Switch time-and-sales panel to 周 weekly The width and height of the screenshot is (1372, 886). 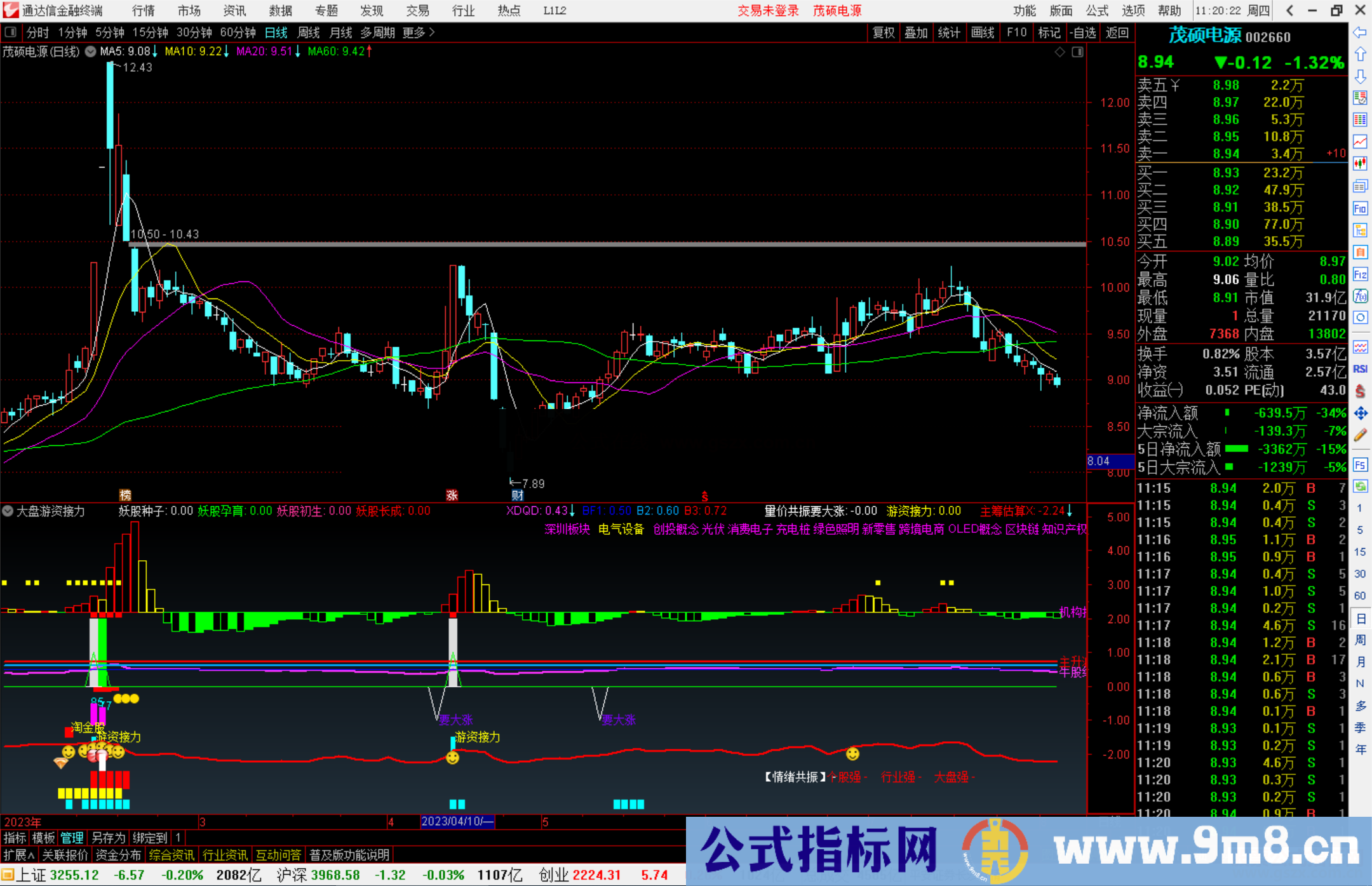point(1361,640)
